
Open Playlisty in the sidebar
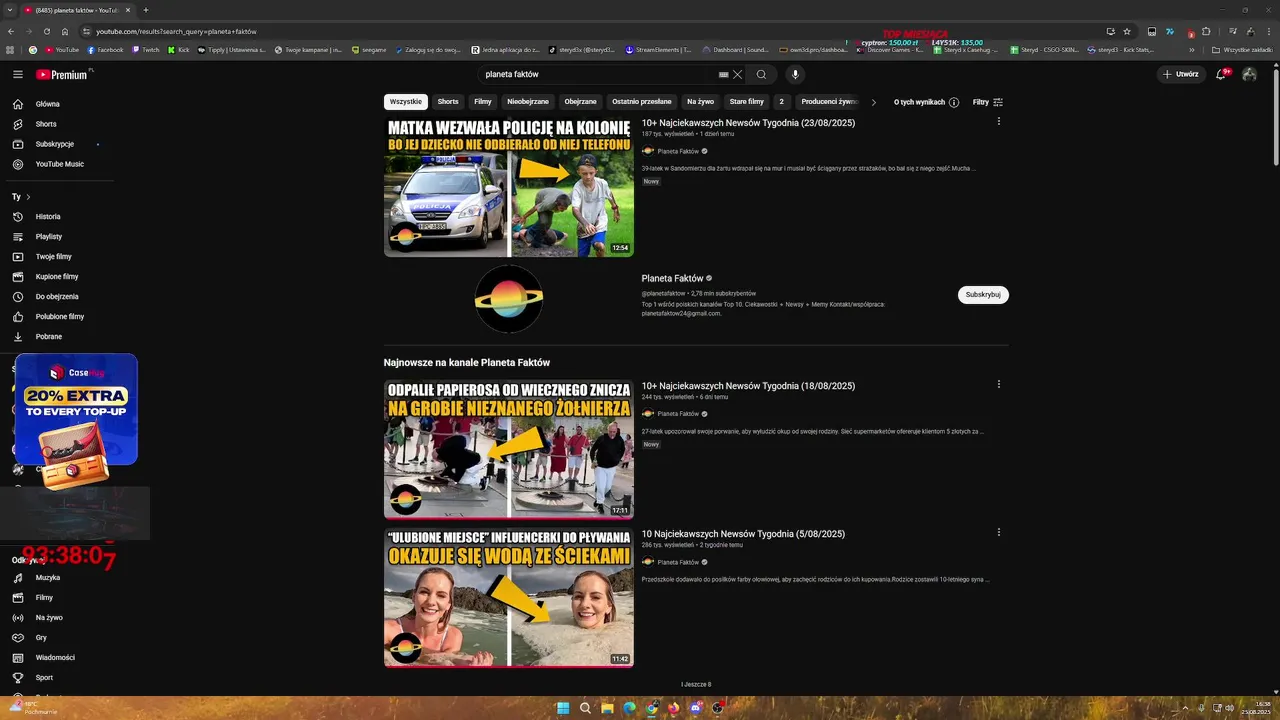coord(49,236)
